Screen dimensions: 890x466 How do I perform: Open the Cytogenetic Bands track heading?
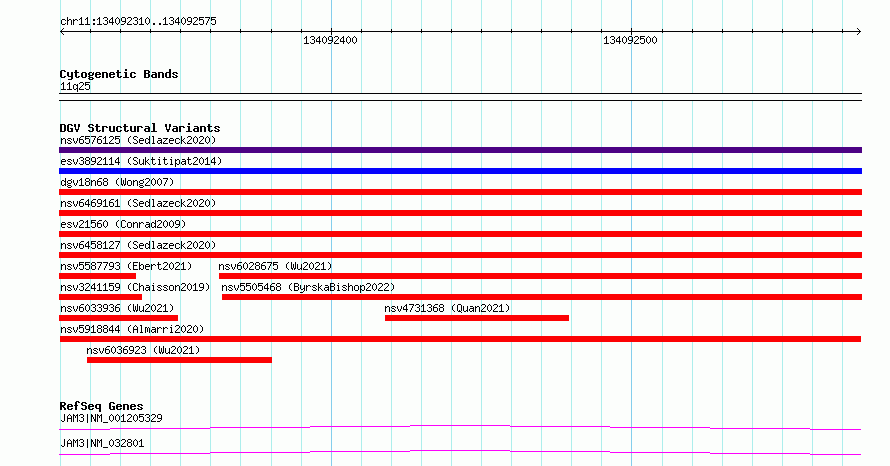[x=119, y=74]
